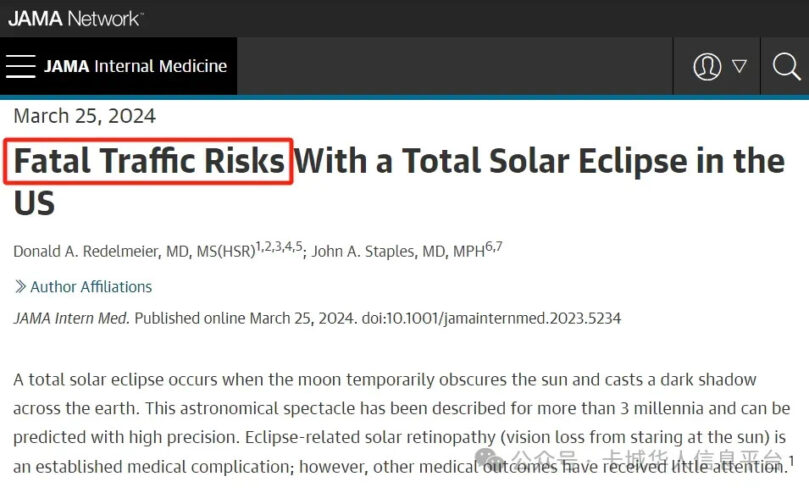Open the user account profile icon
Image resolution: width=809 pixels, height=493 pixels.
[707, 67]
